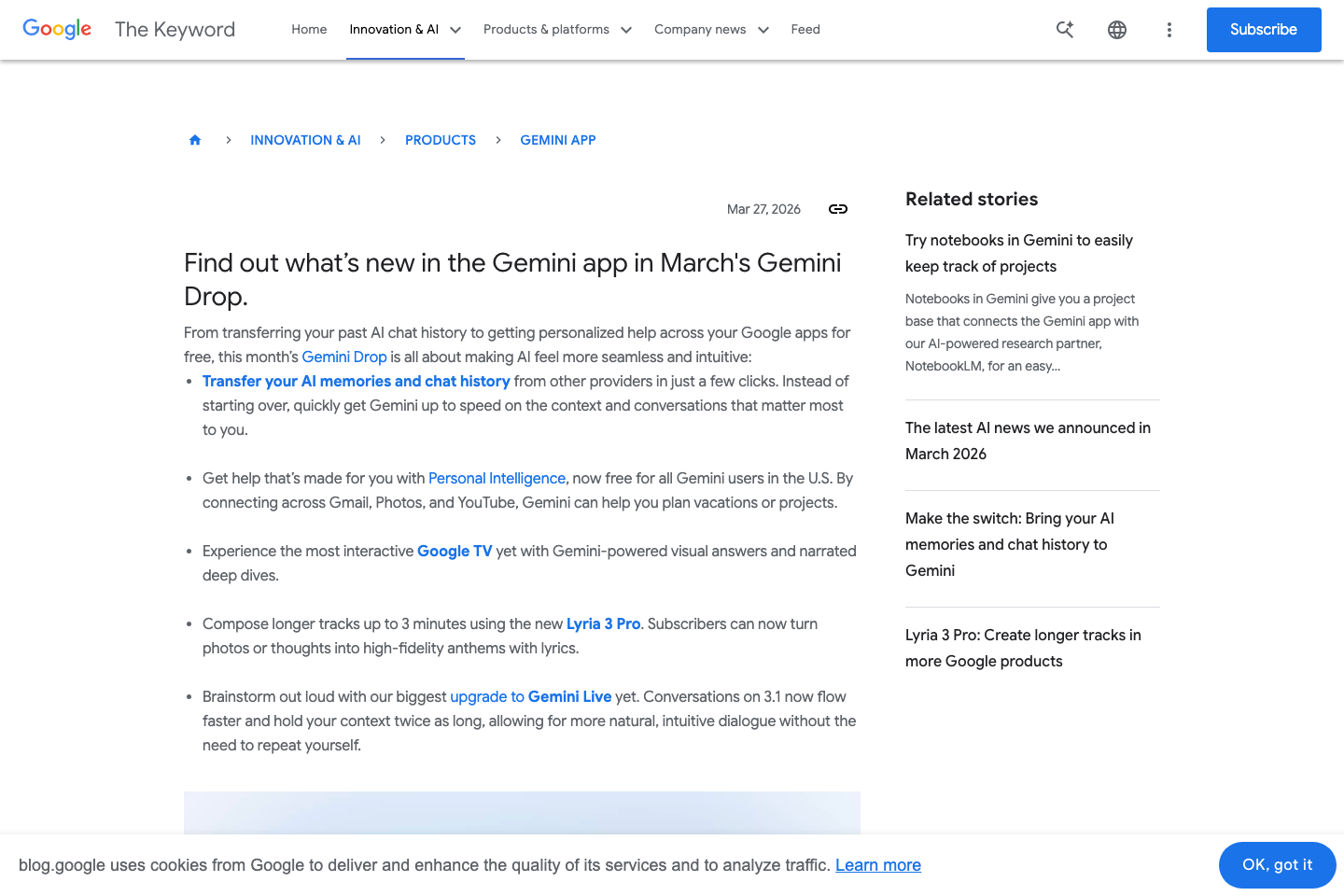Click The Keyword site title
Image resolution: width=1344 pixels, height=896 pixels.
(x=175, y=30)
